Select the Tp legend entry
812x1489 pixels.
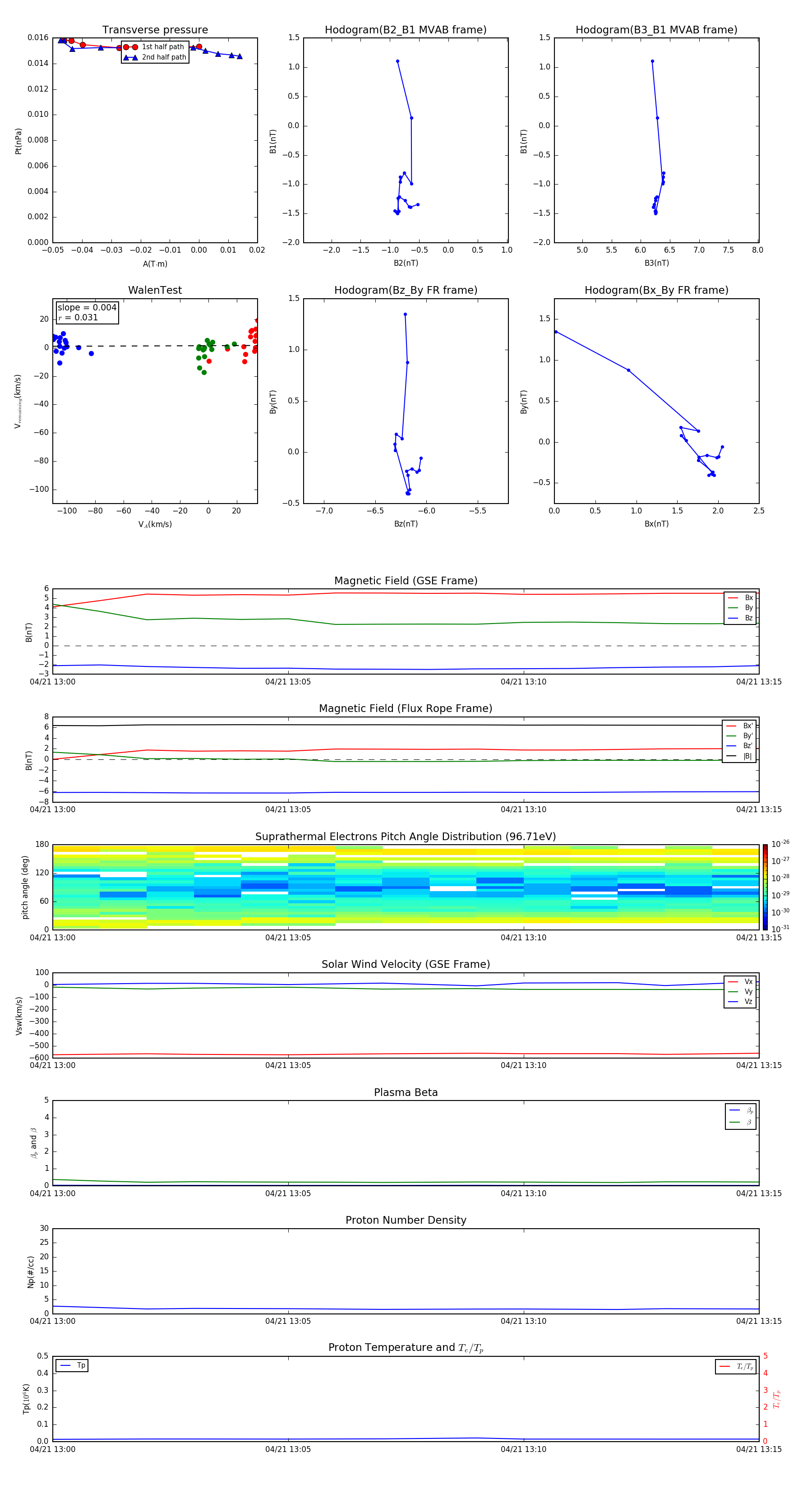click(72, 1365)
